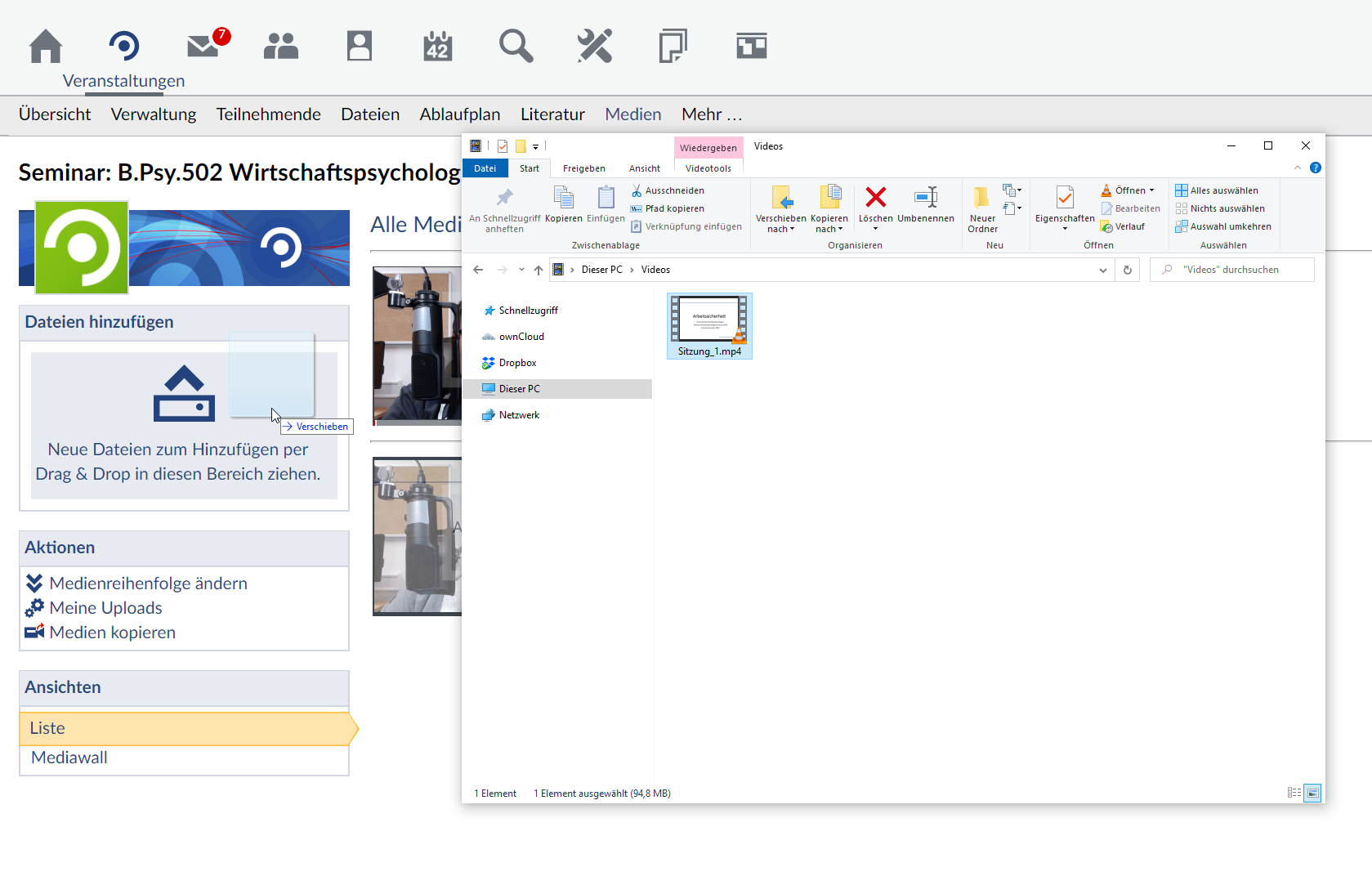Open the profile person icon
Image resolution: width=1372 pixels, height=872 pixels.
[x=360, y=46]
